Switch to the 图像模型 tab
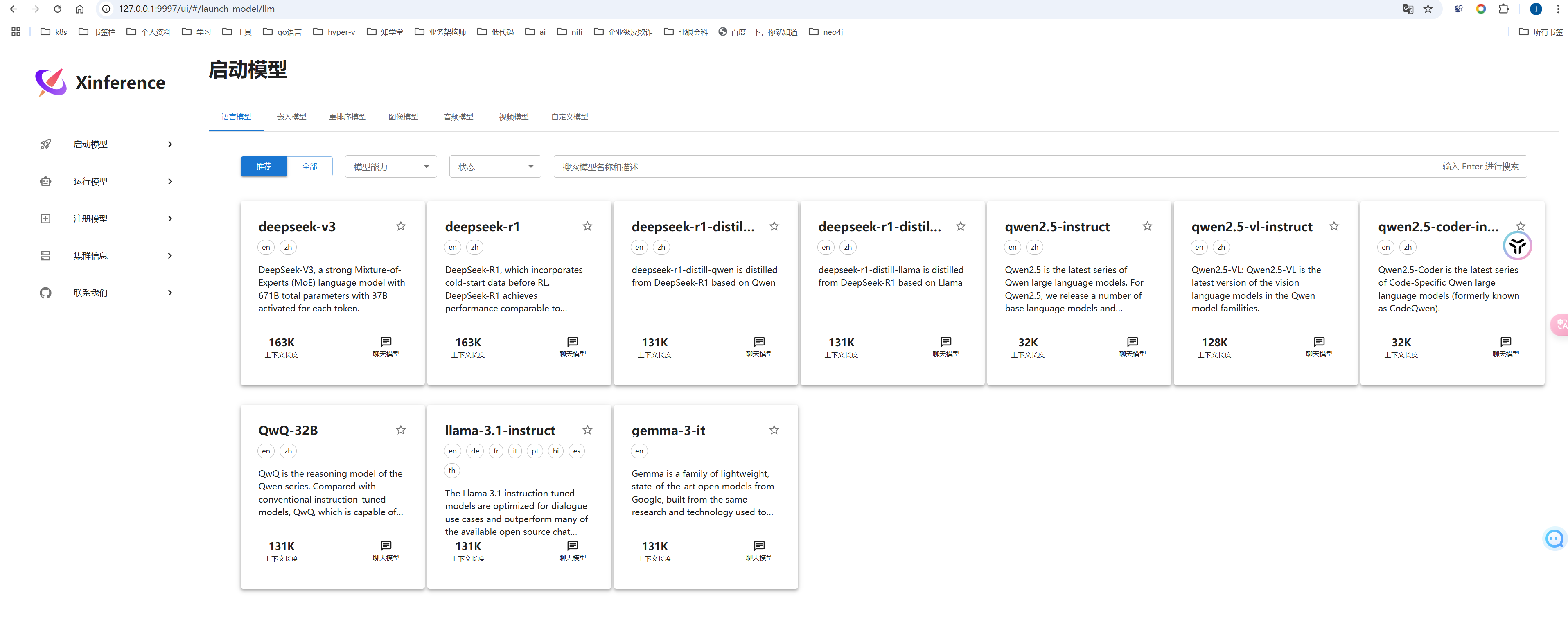 [403, 117]
